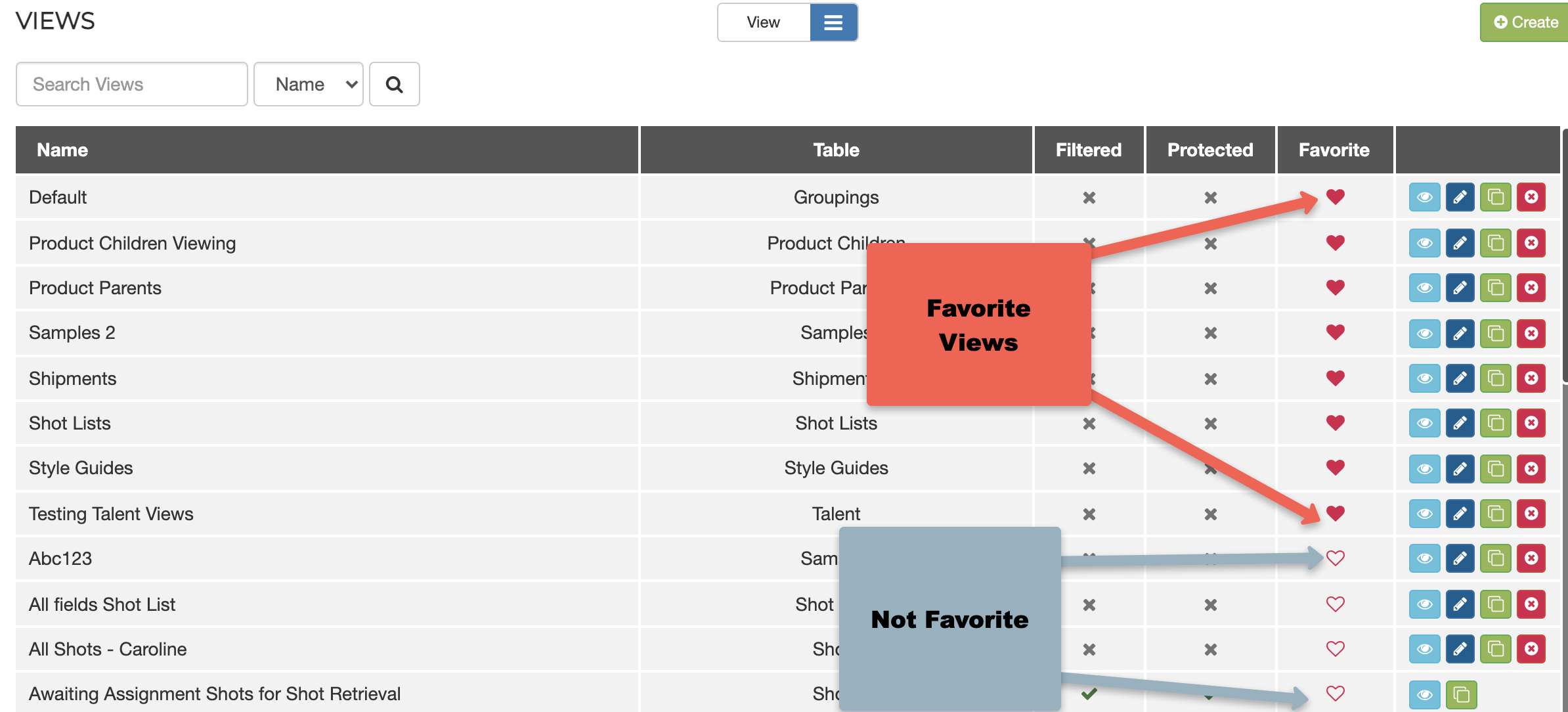Edit the Product Children Viewing view
Viewport: 1568px width, 712px height.
pos(1460,243)
